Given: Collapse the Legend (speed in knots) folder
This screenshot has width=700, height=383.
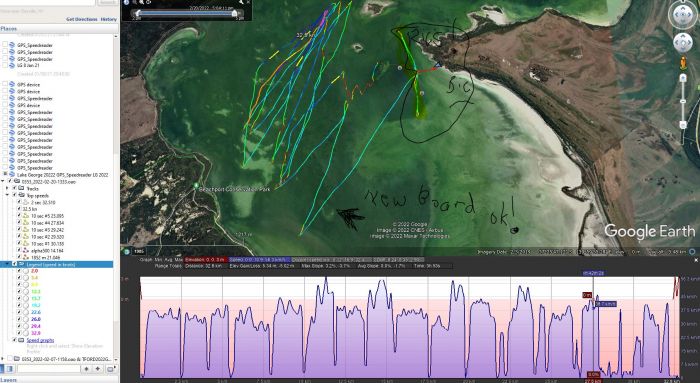Looking at the screenshot, I should point(7,264).
